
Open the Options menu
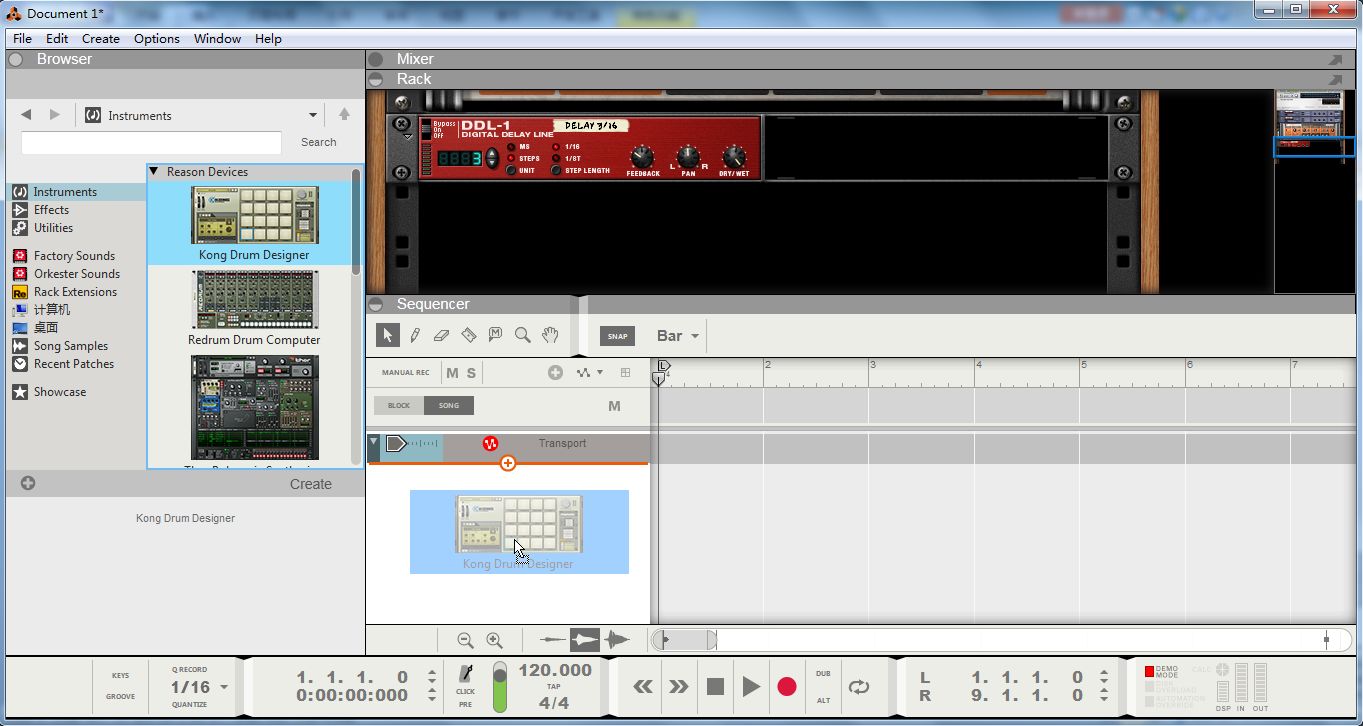pyautogui.click(x=157, y=38)
